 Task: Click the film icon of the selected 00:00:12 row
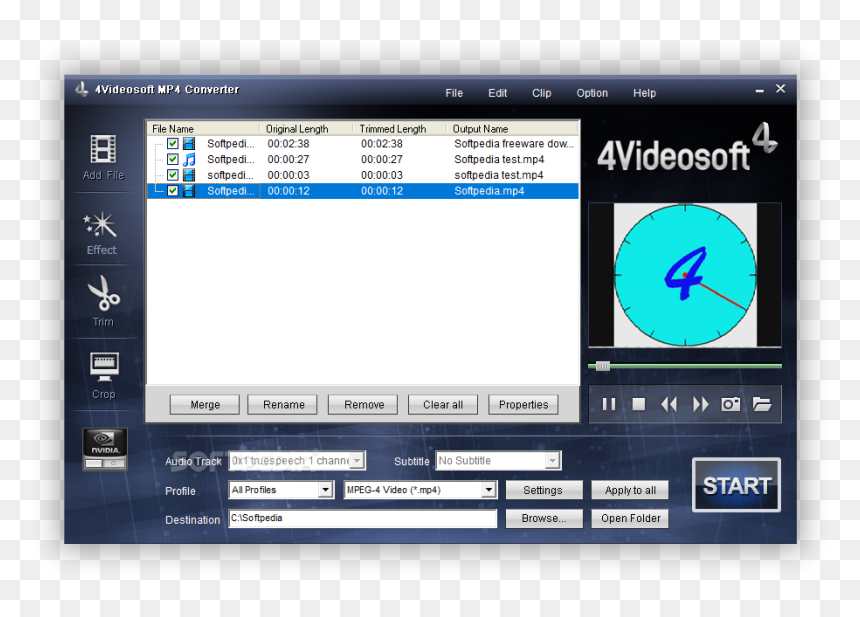[189, 191]
